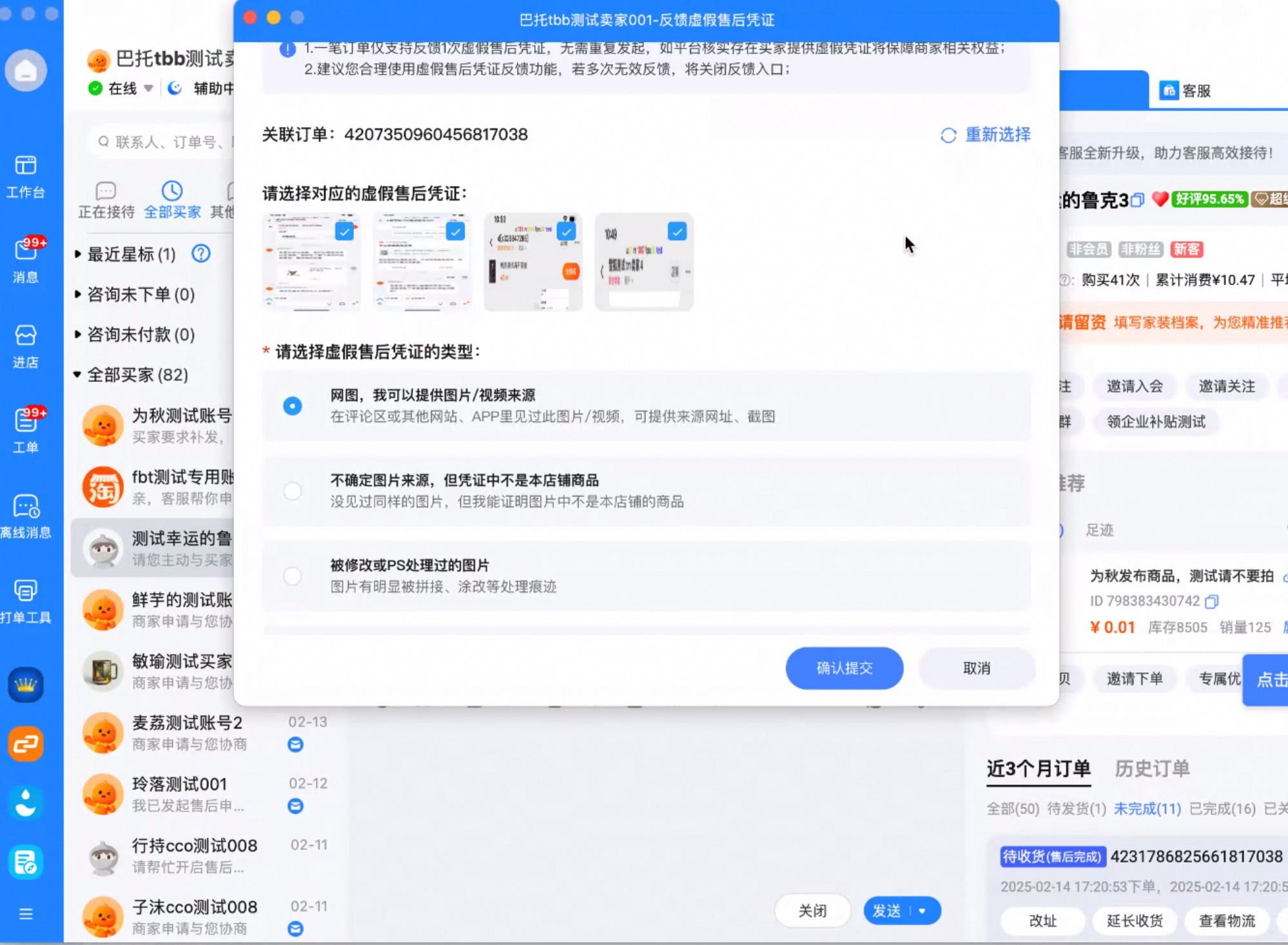Click 重新选择 to reselect order
The width and height of the screenshot is (1288, 945).
[986, 134]
